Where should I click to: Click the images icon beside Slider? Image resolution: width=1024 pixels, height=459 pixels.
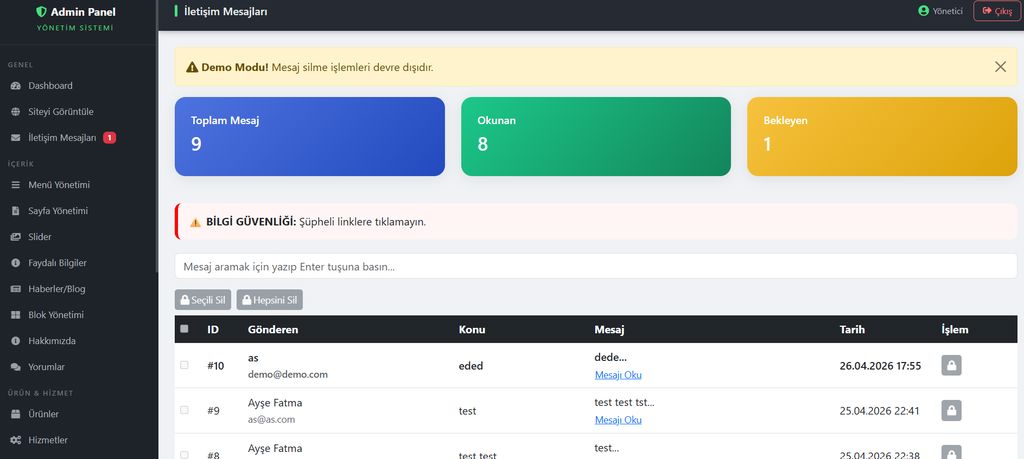[16, 237]
